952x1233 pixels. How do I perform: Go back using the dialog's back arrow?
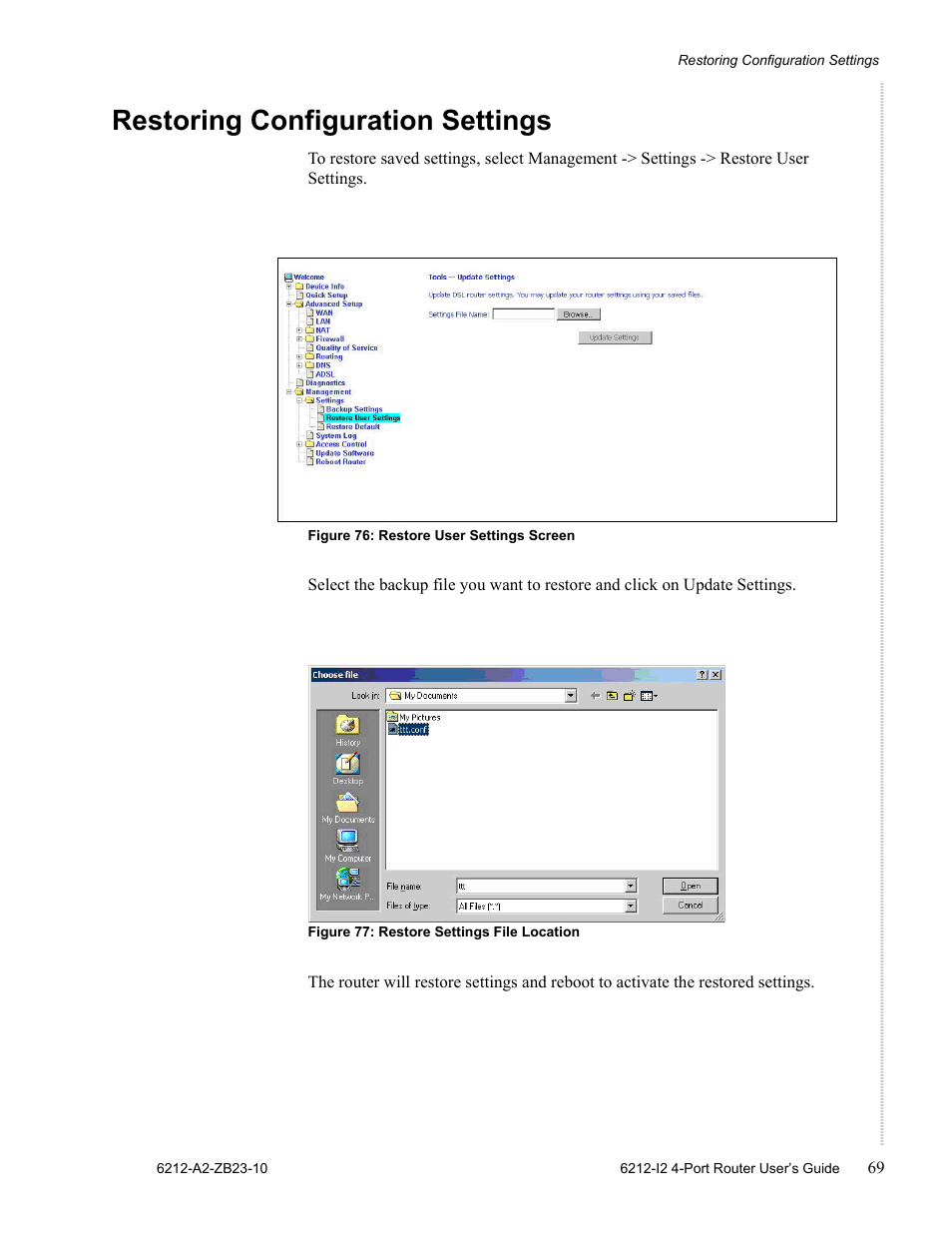(x=595, y=696)
